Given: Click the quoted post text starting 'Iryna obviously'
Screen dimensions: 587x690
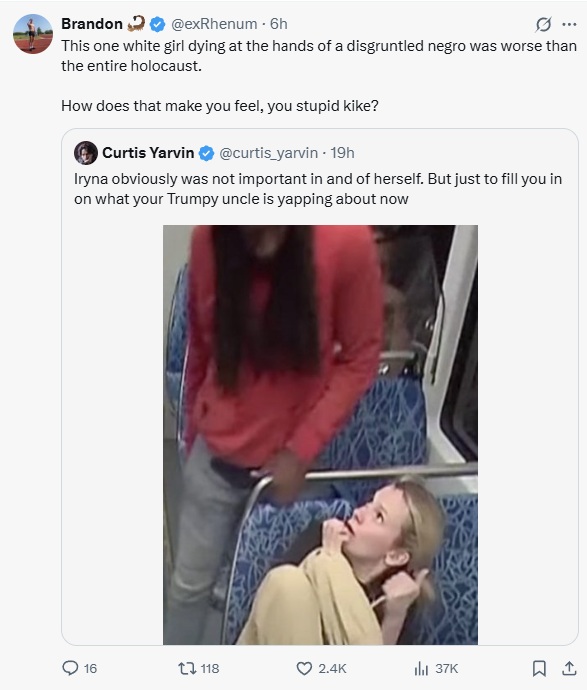Looking at the screenshot, I should click(318, 189).
